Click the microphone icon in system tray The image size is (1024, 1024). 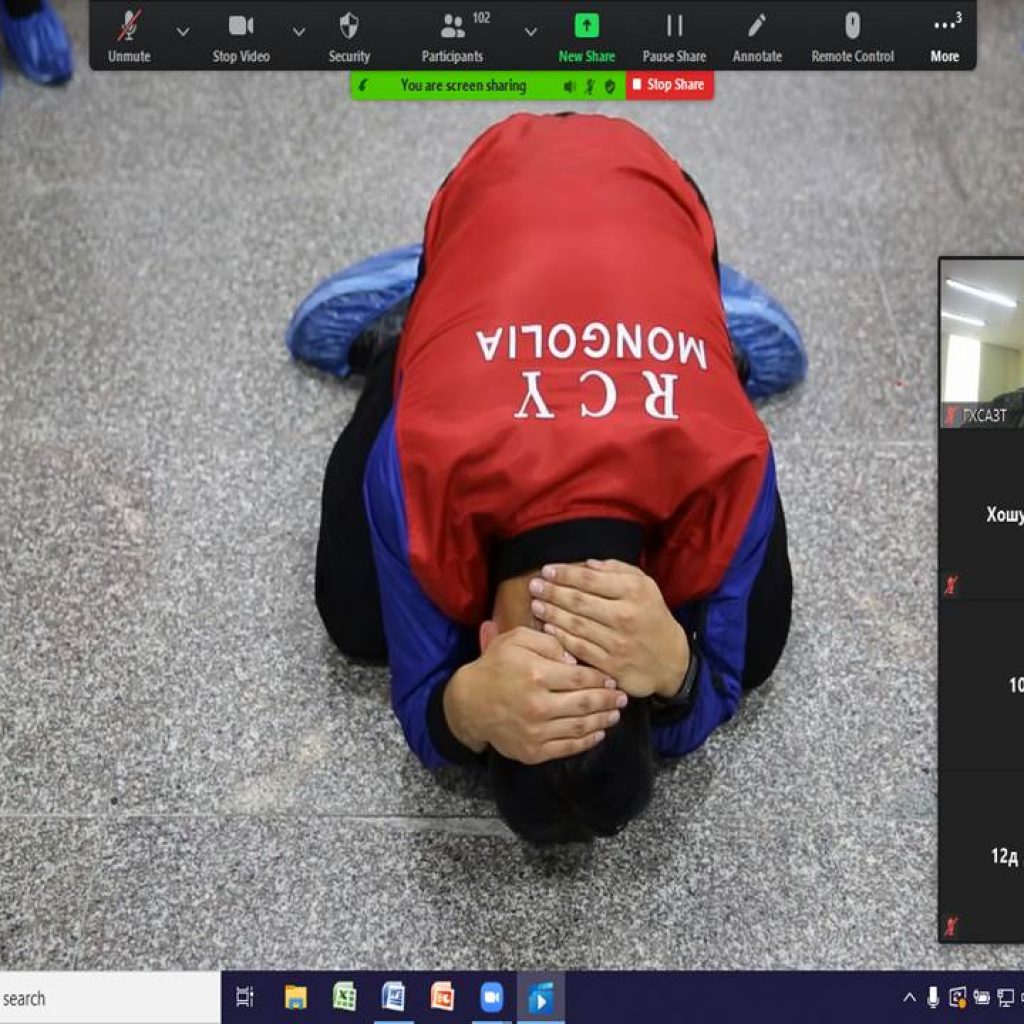point(933,997)
